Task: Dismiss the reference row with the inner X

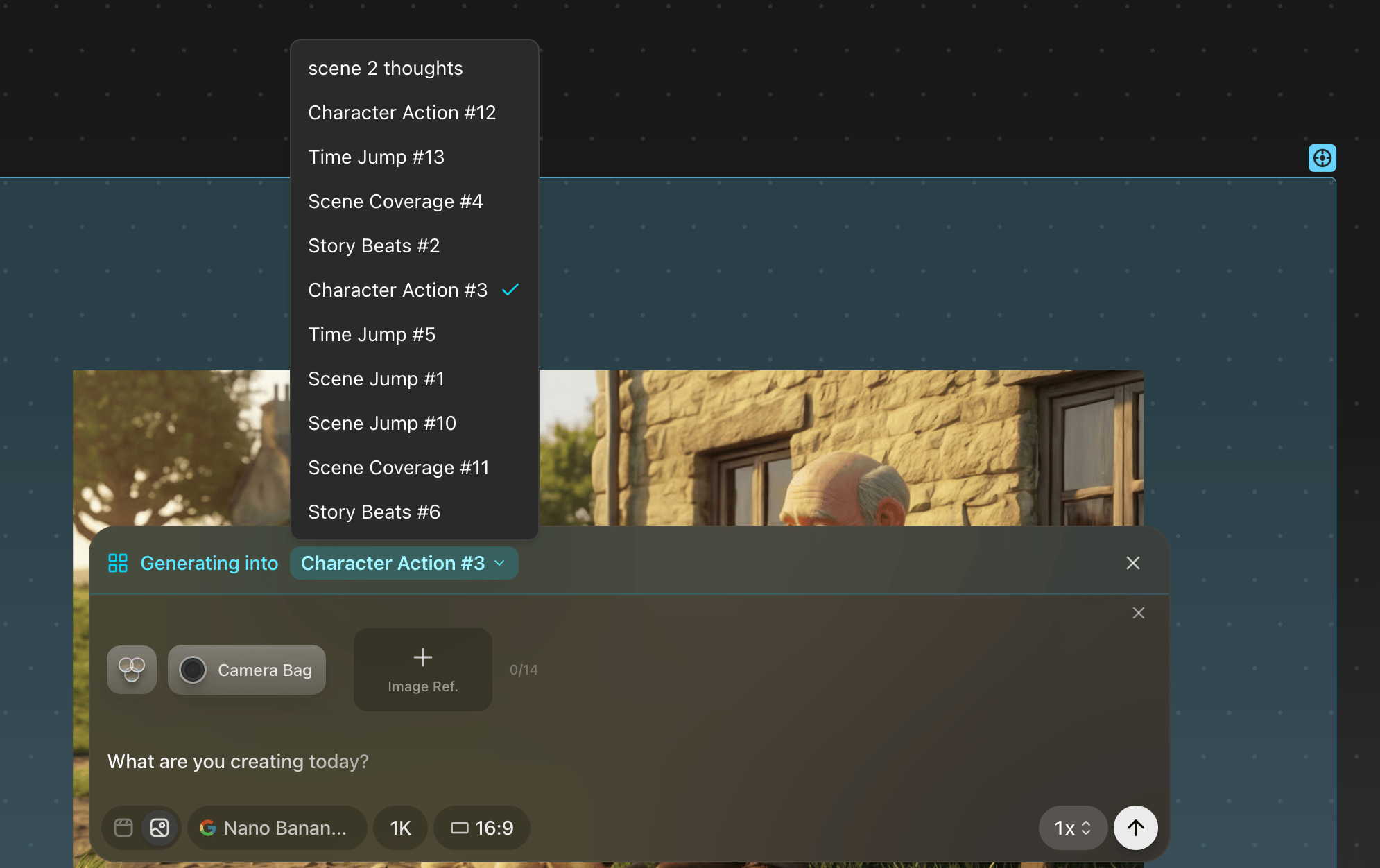Action: pos(1139,613)
